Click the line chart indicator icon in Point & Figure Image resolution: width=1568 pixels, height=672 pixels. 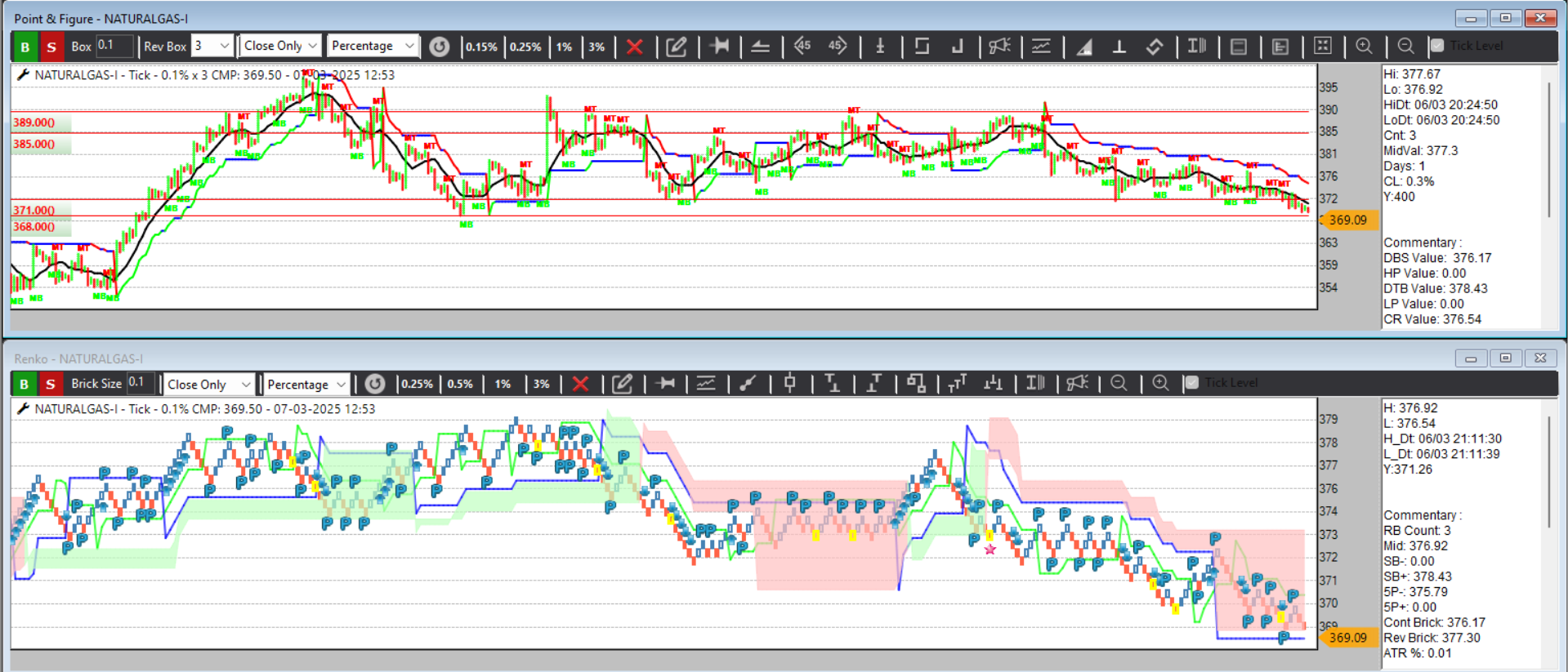click(1041, 46)
